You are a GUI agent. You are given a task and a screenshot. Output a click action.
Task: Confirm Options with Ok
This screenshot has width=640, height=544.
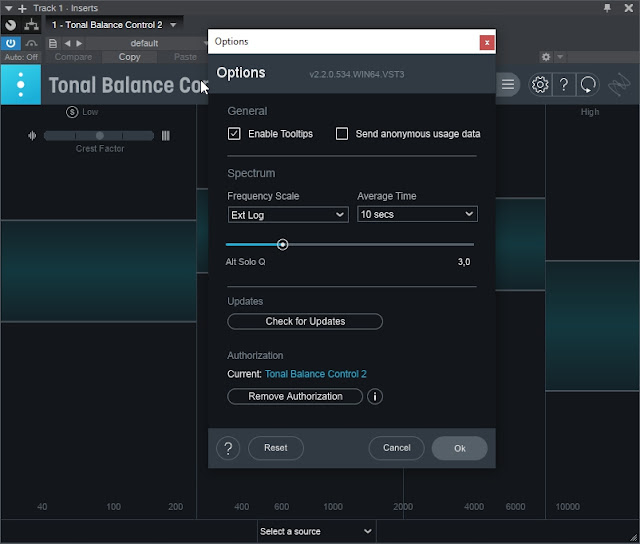460,449
